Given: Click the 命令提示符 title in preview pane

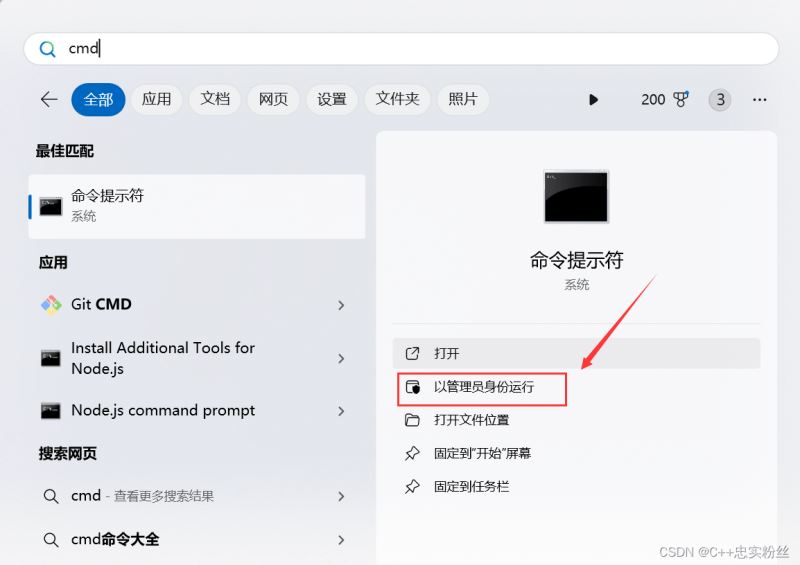Looking at the screenshot, I should pyautogui.click(x=577, y=260).
